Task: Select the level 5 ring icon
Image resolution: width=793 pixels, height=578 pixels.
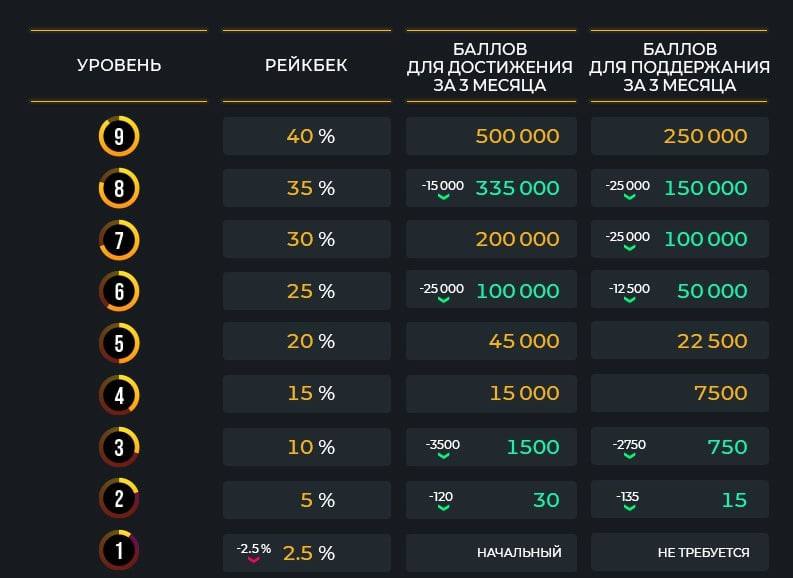Action: 119,344
